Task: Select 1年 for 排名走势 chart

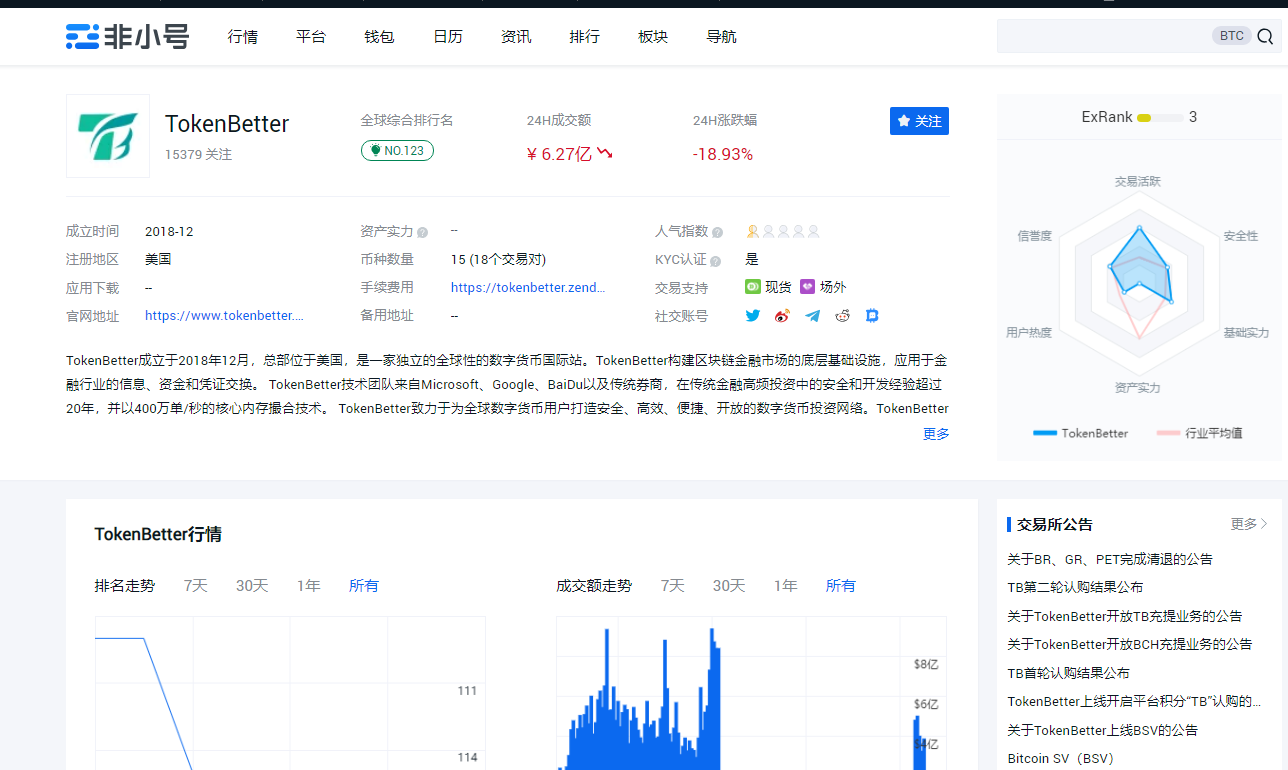Action: pyautogui.click(x=309, y=586)
